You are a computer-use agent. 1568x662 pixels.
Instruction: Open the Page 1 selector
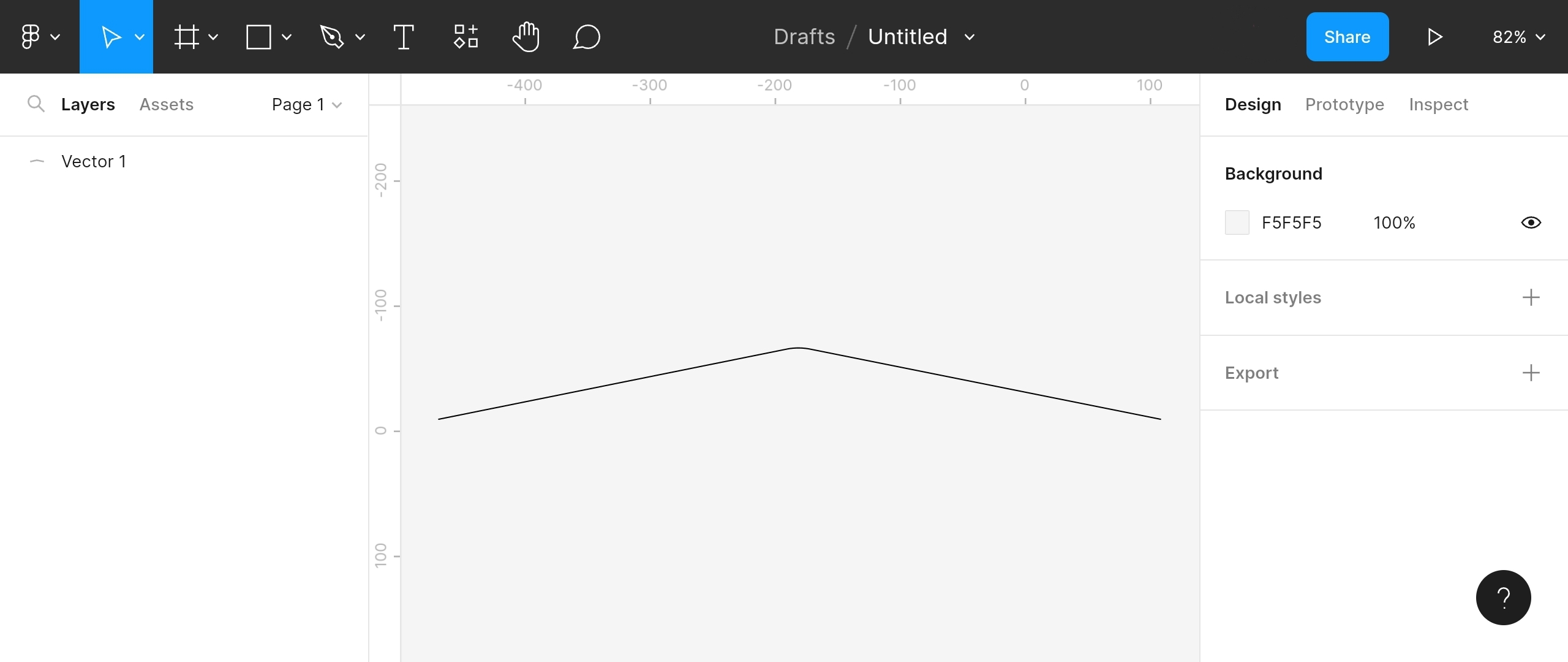click(306, 104)
